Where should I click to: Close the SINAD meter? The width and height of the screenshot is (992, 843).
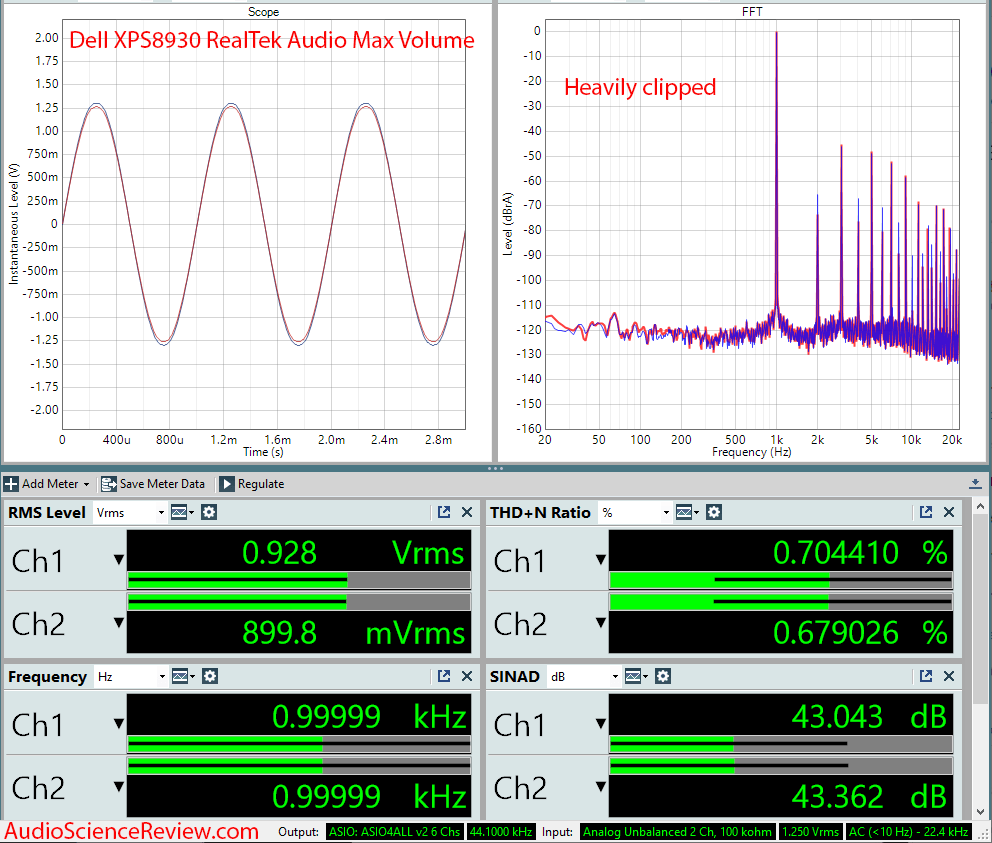point(949,676)
